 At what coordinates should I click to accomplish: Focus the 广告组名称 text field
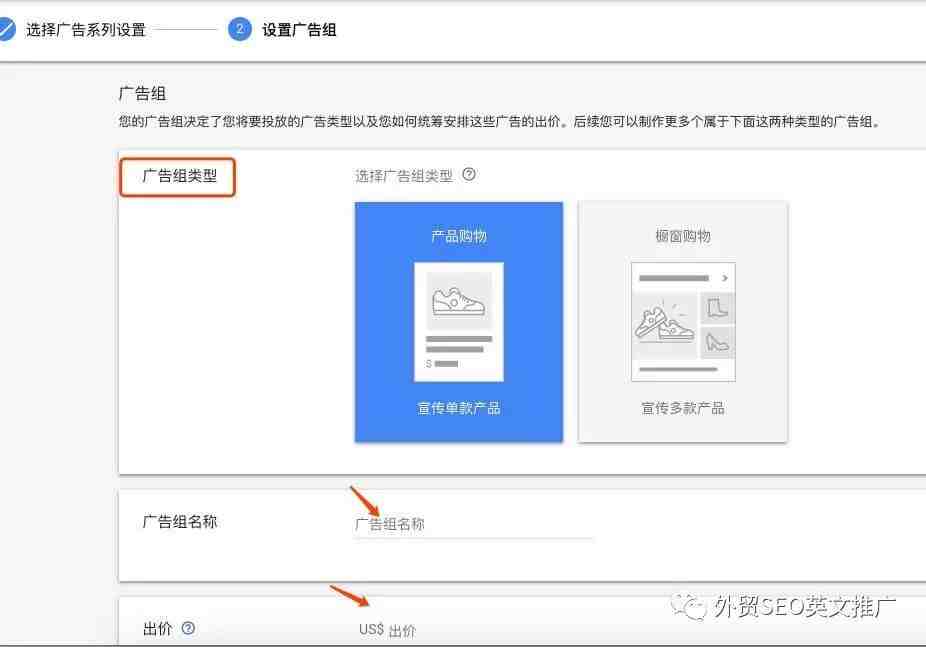point(474,524)
